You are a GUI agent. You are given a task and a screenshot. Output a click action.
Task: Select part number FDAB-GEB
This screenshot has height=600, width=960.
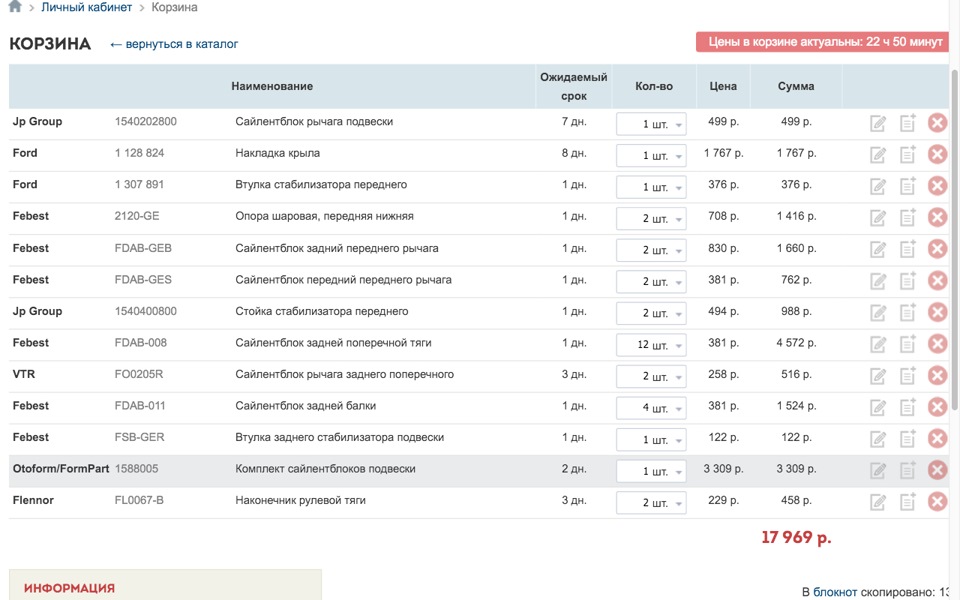[x=143, y=248]
